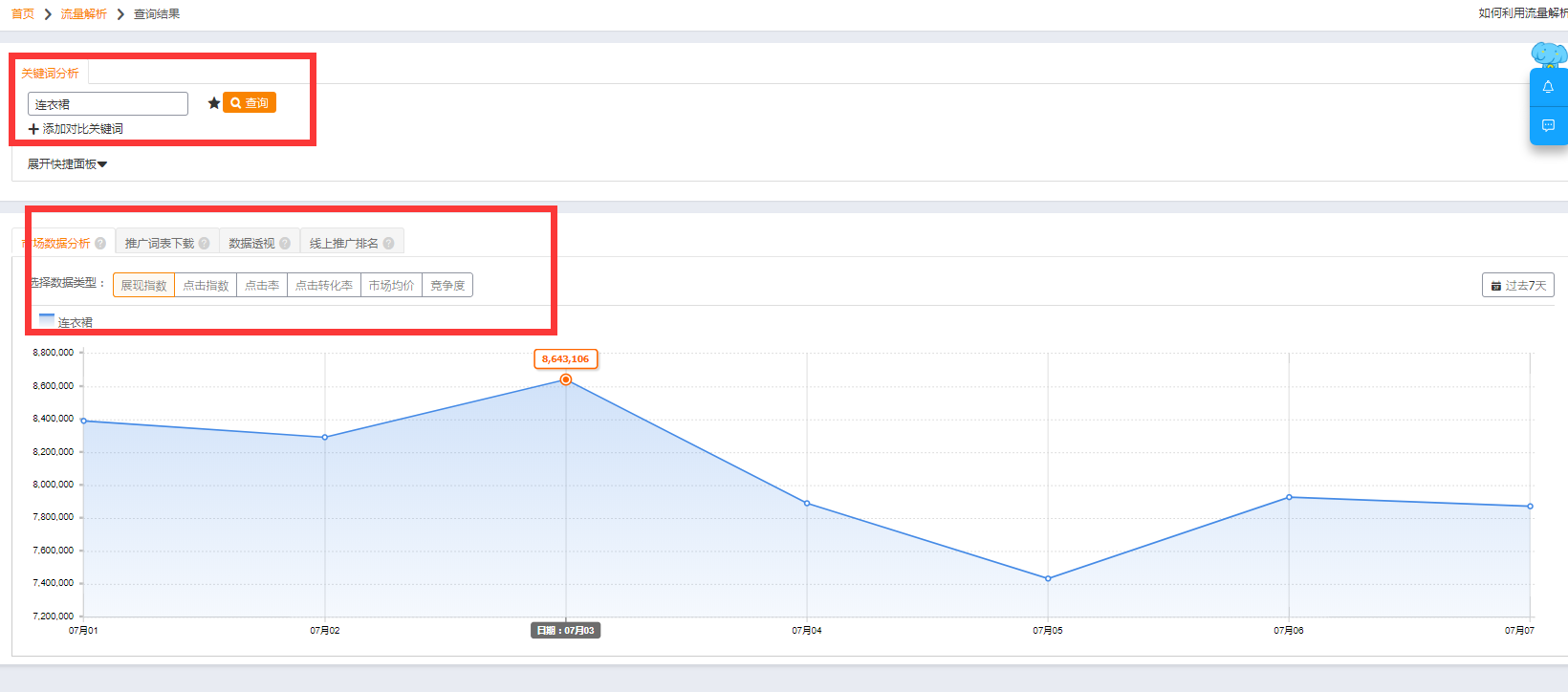Viewport: 1568px width, 692px height.
Task: Click the help icon beside 数据透视
Action: coord(285,244)
